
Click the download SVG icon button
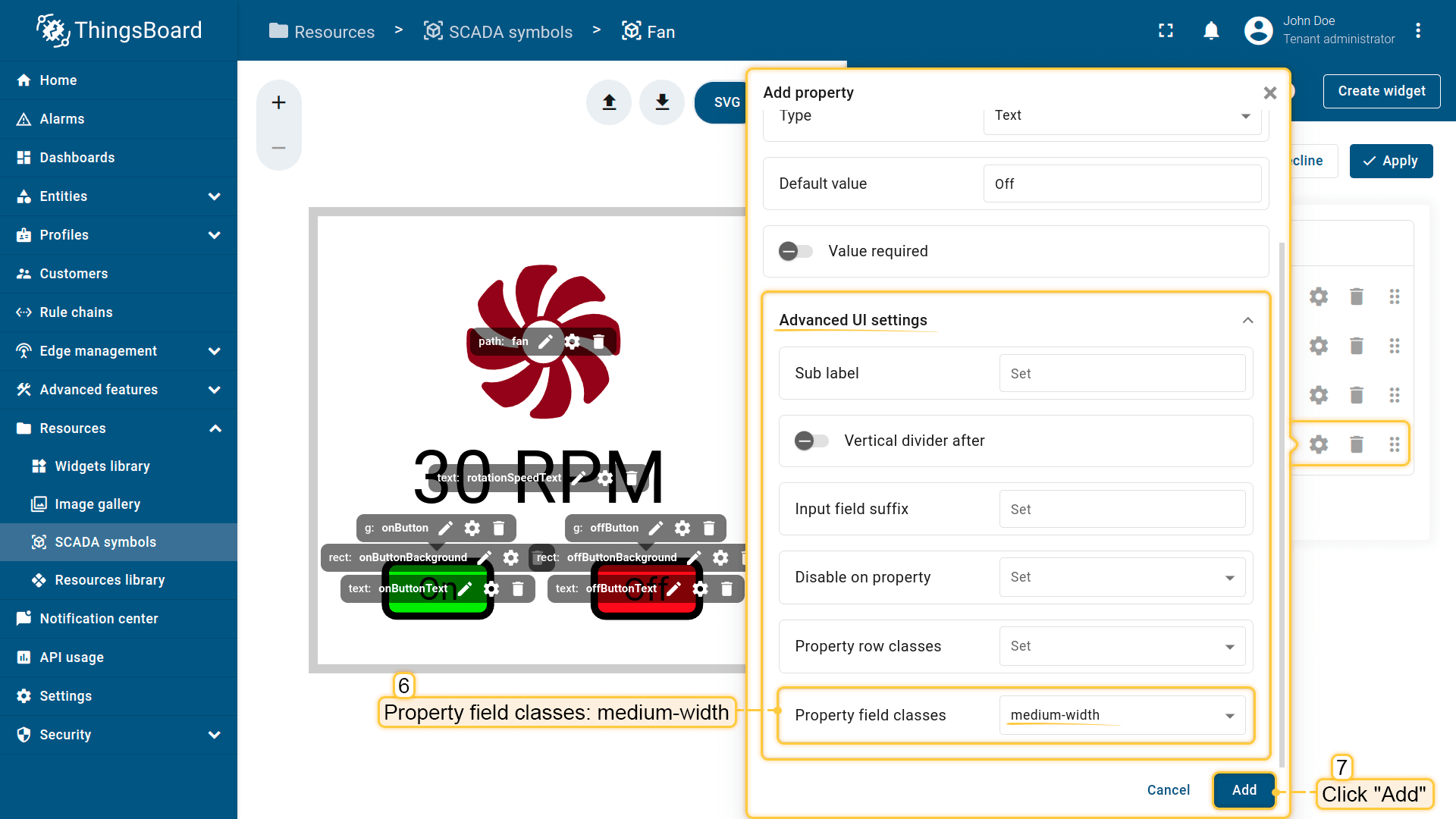pyautogui.click(x=662, y=102)
